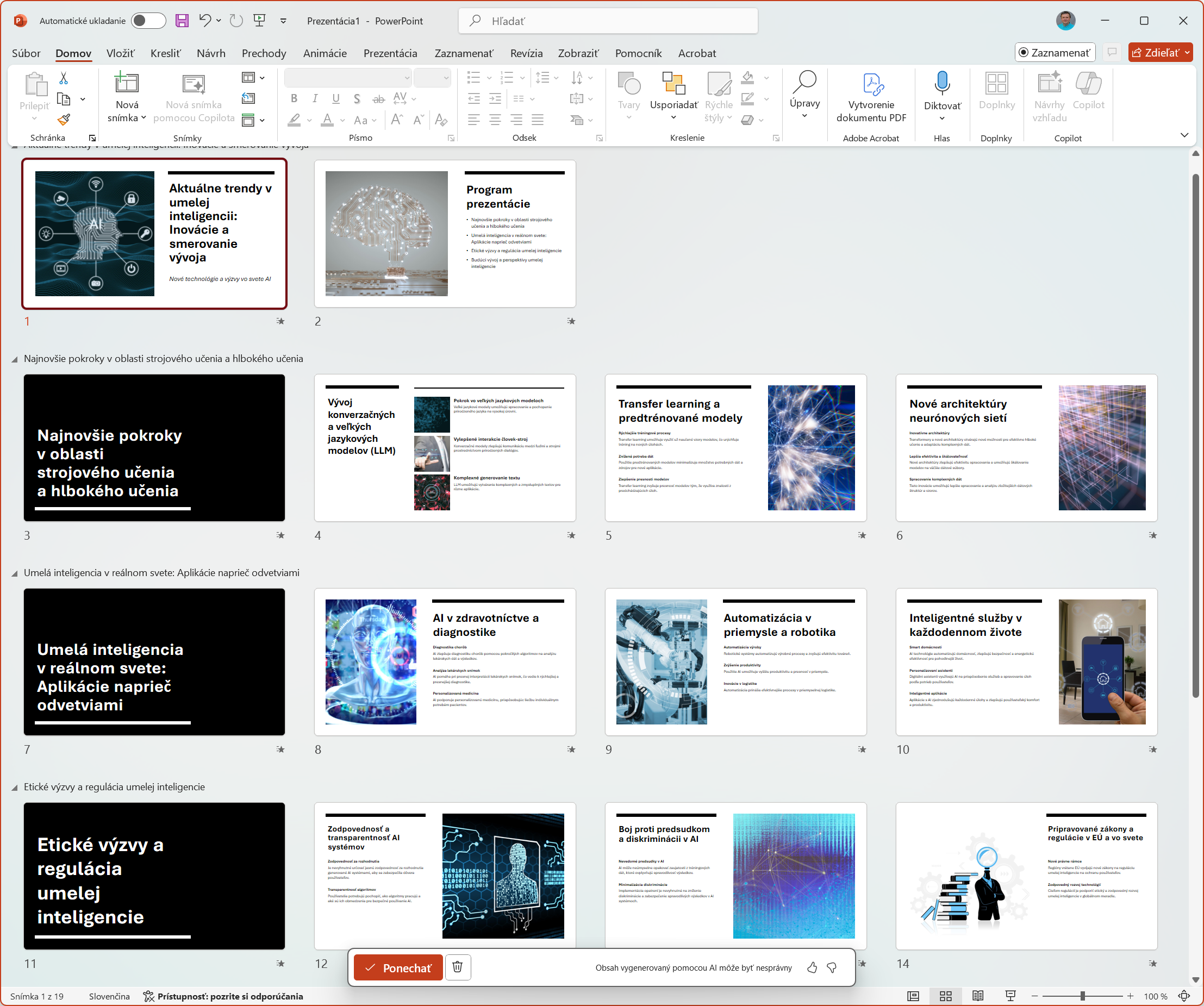This screenshot has width=1204, height=1006.
Task: Click the Undo arrow icon
Action: [x=205, y=21]
